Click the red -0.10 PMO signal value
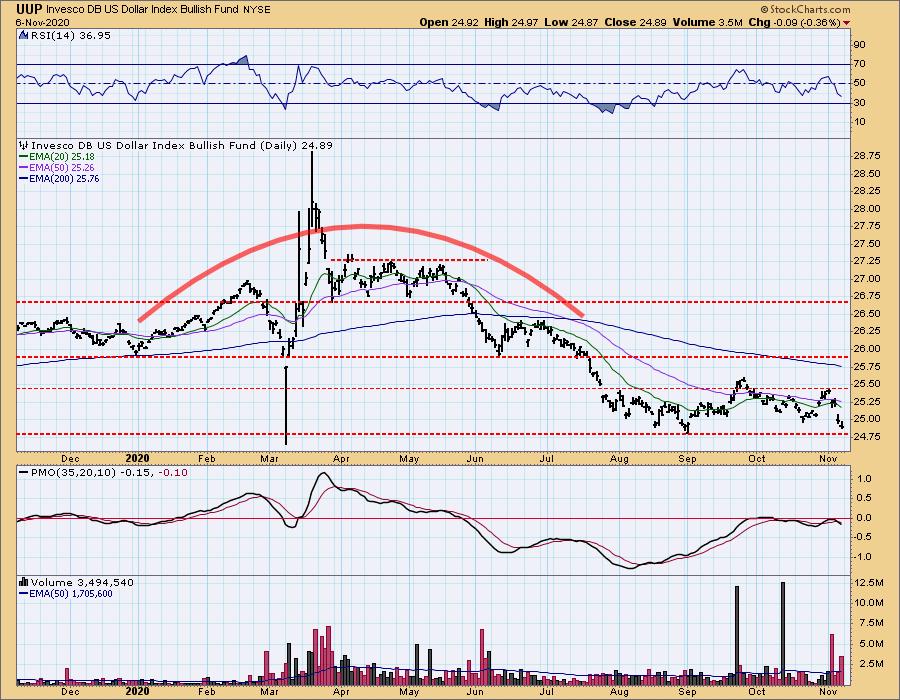The width and height of the screenshot is (900, 700). click(x=172, y=473)
